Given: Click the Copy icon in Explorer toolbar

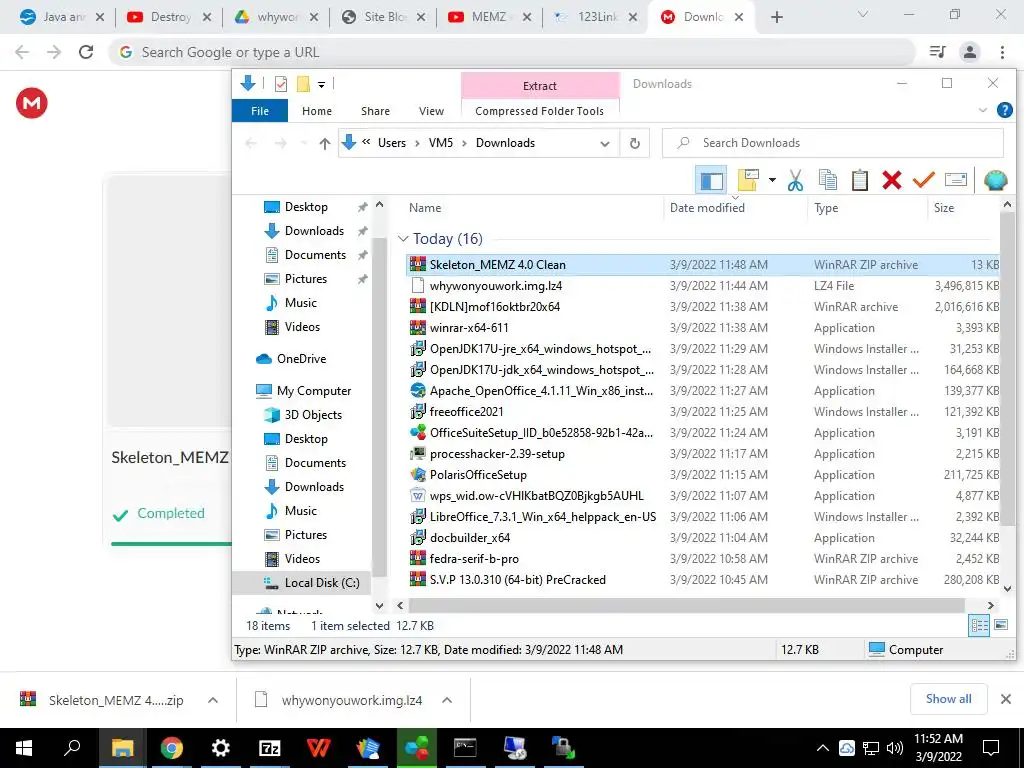Looking at the screenshot, I should click(x=827, y=180).
